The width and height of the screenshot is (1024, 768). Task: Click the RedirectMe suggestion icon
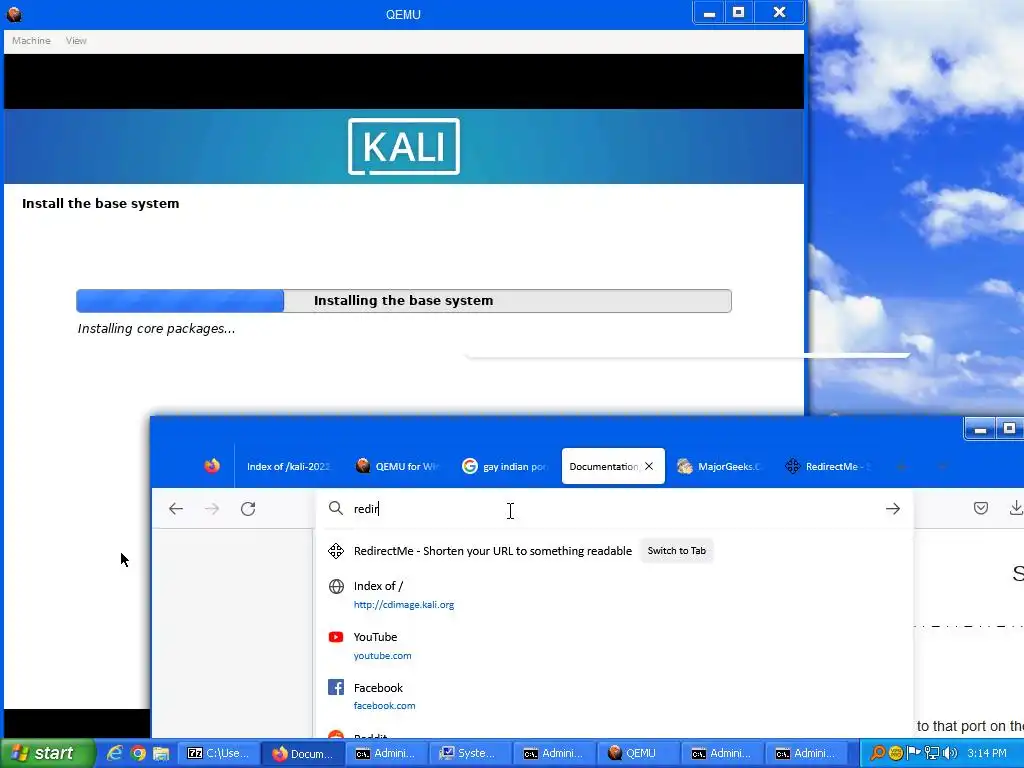[336, 551]
